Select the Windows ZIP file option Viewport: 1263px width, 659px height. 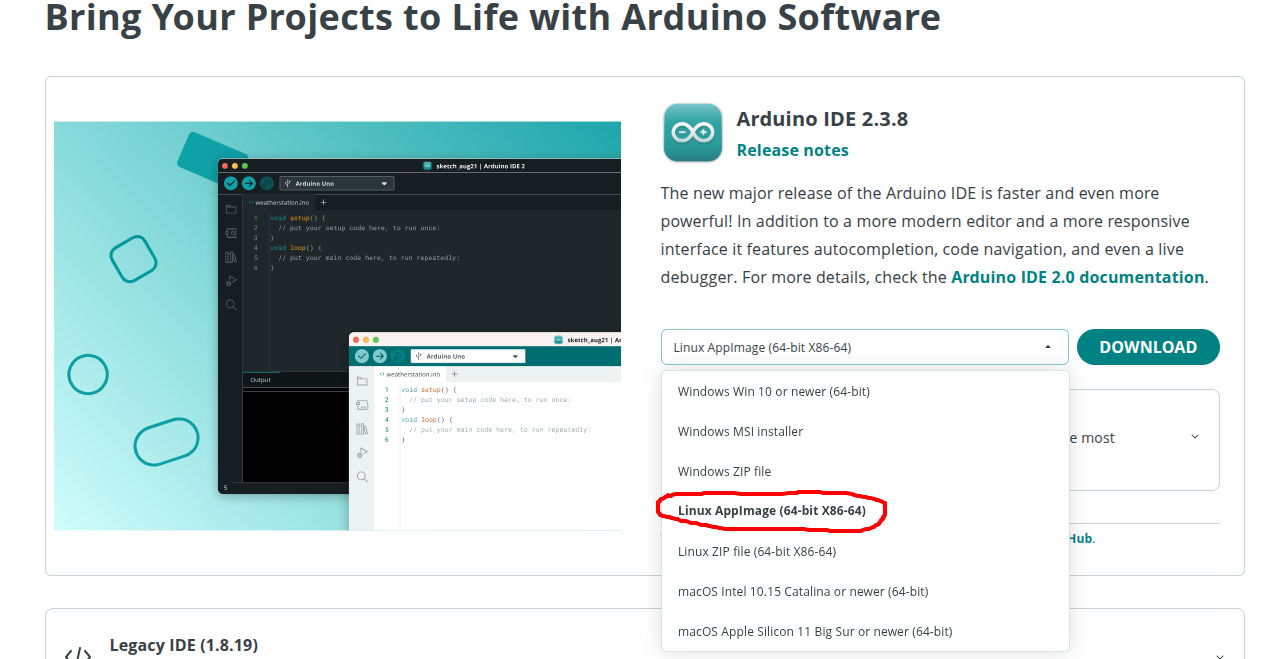coord(724,471)
